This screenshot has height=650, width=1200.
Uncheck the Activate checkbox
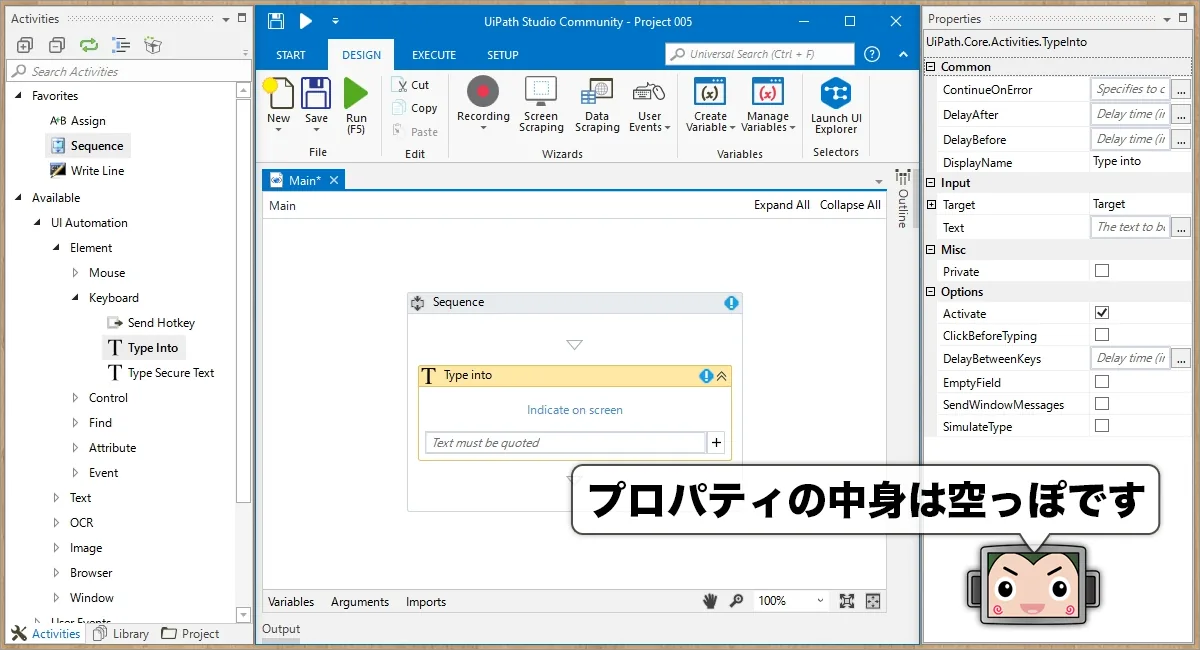pyautogui.click(x=1102, y=313)
